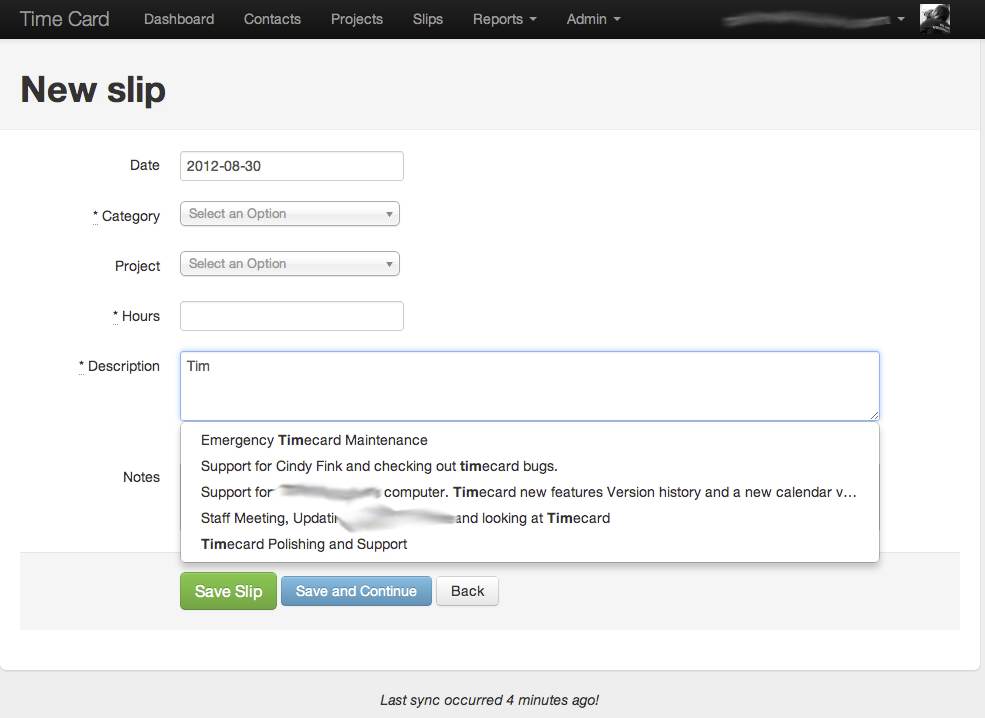Choose 'Timecard Polishing and Support' suggestion
Screen dimensions: 985x718
304,544
